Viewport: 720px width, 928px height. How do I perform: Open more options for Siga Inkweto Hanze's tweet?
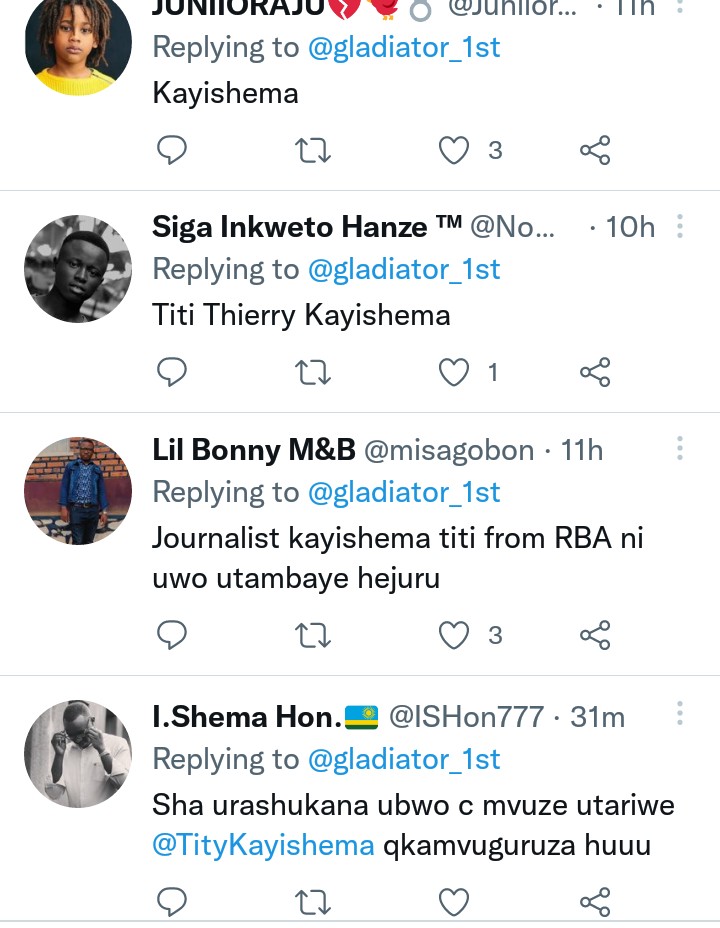click(x=680, y=227)
